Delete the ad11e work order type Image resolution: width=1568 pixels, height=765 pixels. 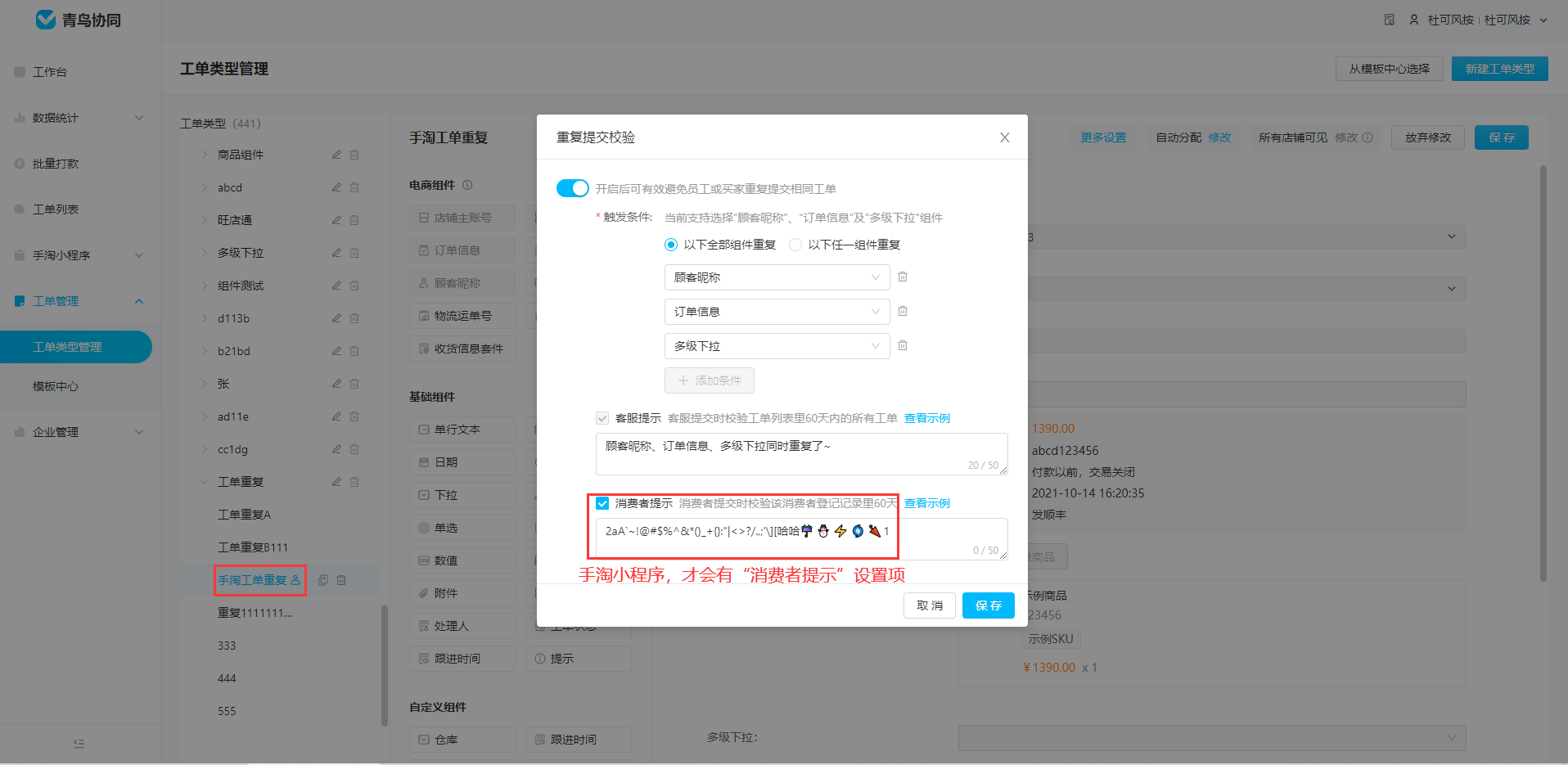(354, 416)
